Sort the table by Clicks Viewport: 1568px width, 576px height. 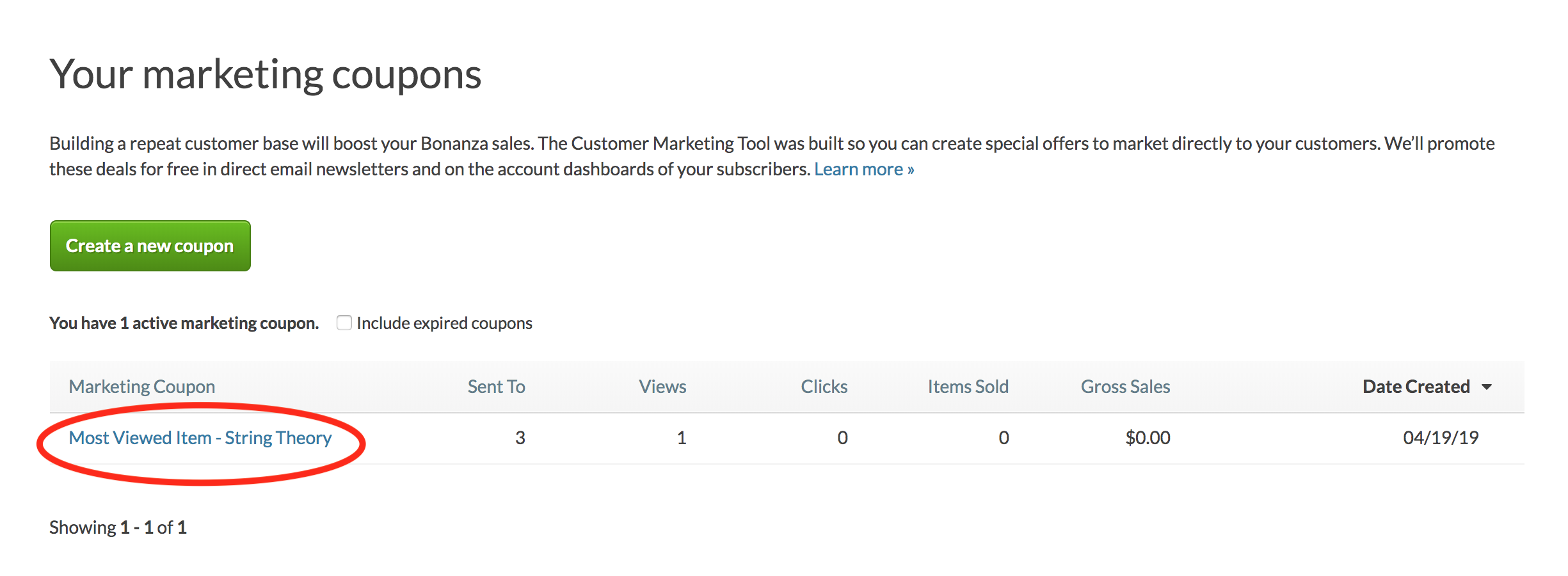coord(824,387)
